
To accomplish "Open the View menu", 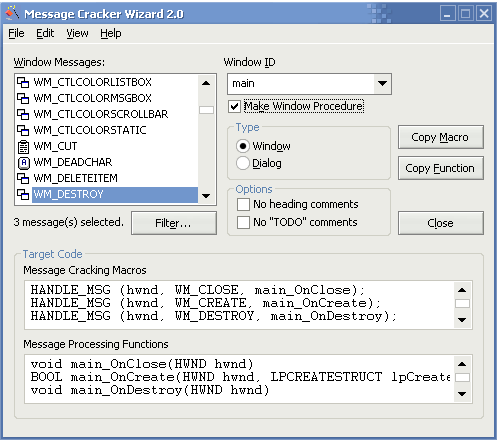I will pos(77,33).
